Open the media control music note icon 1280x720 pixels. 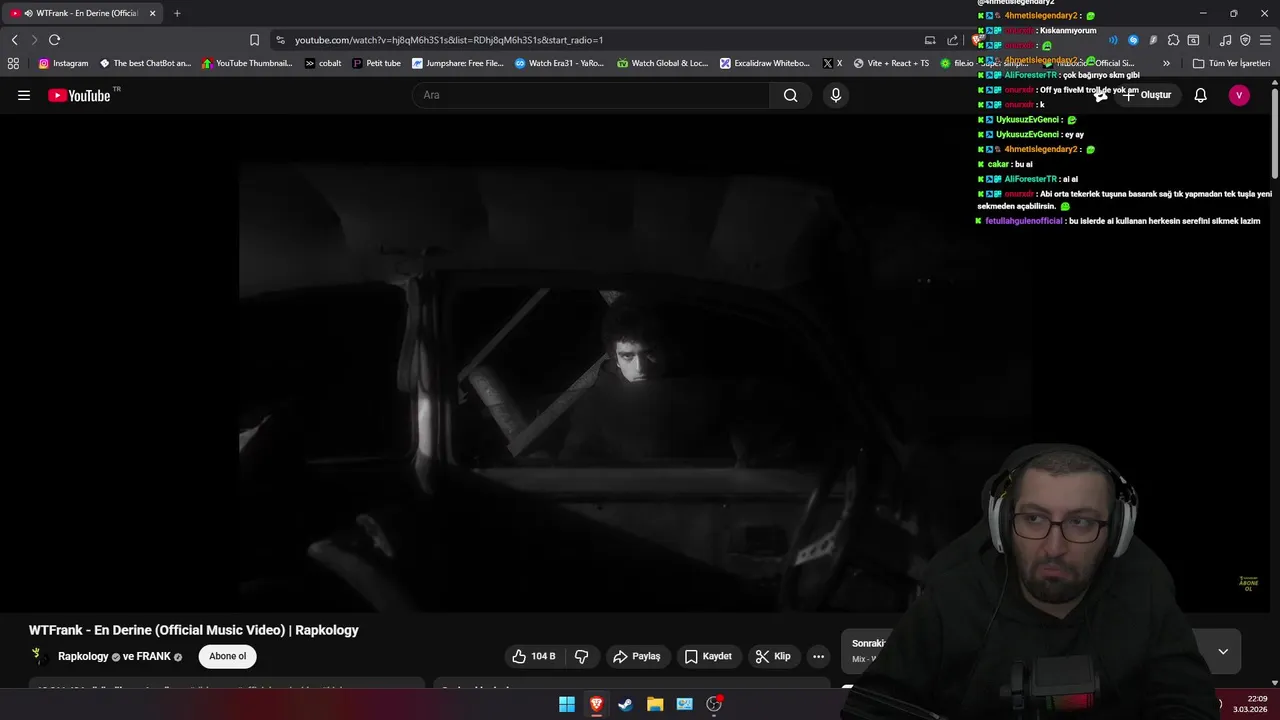click(x=1225, y=40)
